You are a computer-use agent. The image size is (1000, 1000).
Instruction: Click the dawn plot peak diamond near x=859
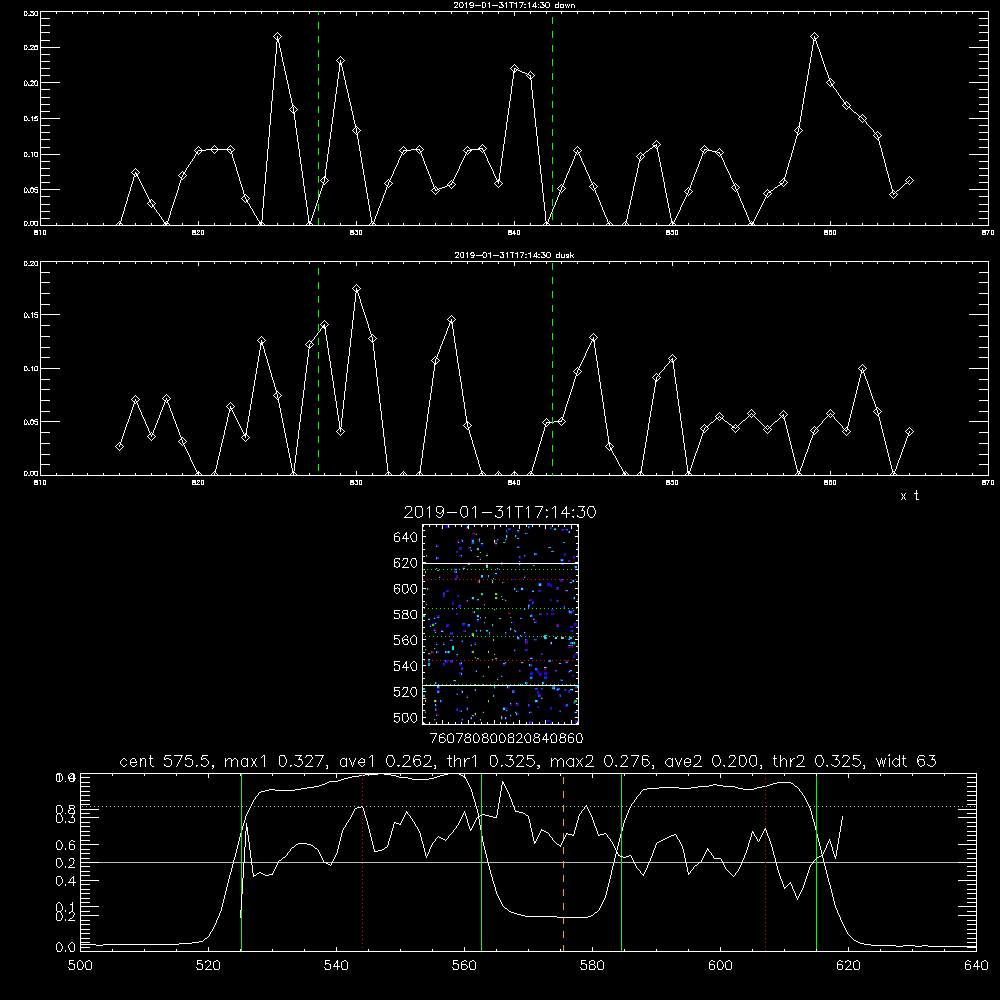[814, 37]
